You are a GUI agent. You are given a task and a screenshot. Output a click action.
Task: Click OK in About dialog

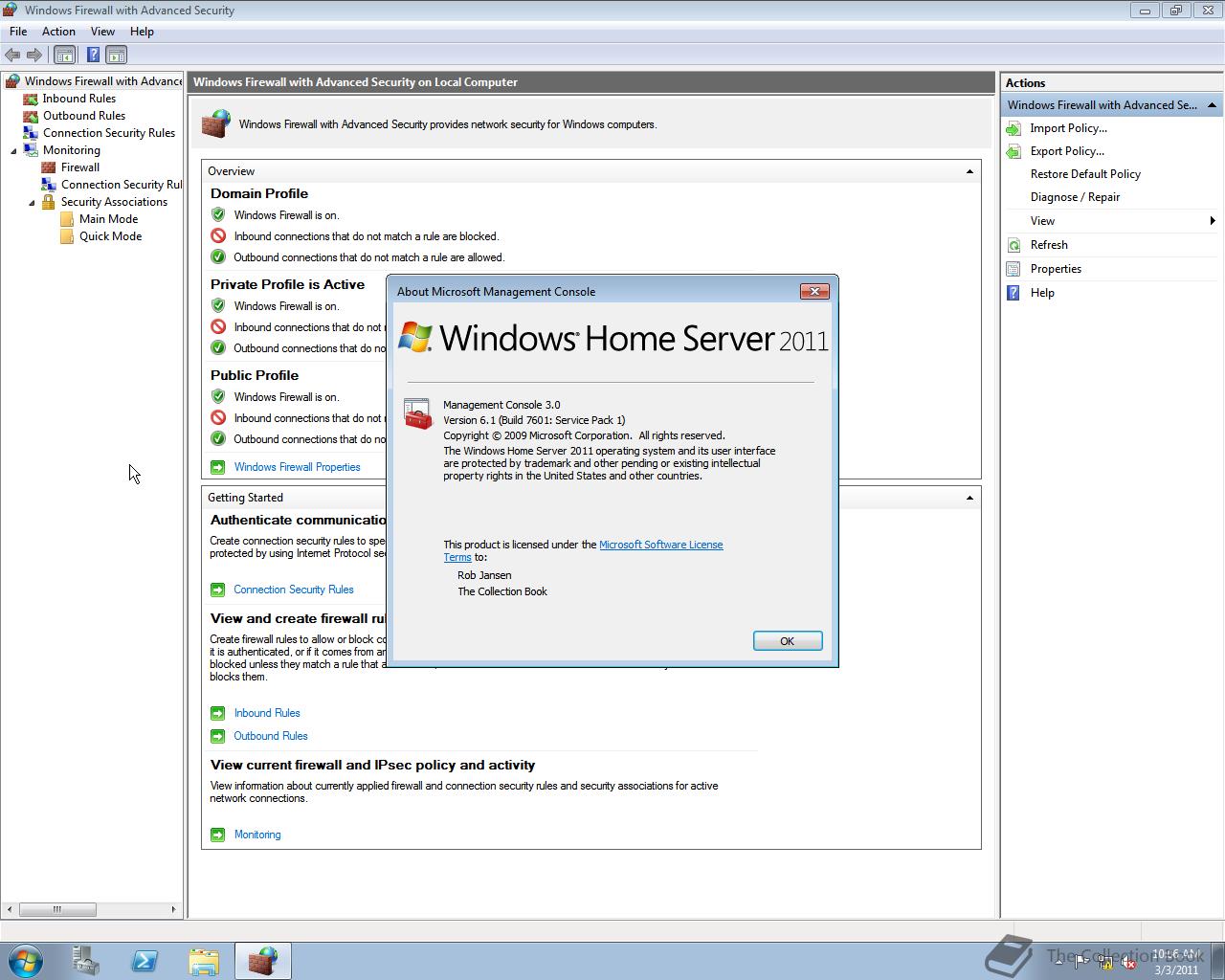tap(788, 641)
